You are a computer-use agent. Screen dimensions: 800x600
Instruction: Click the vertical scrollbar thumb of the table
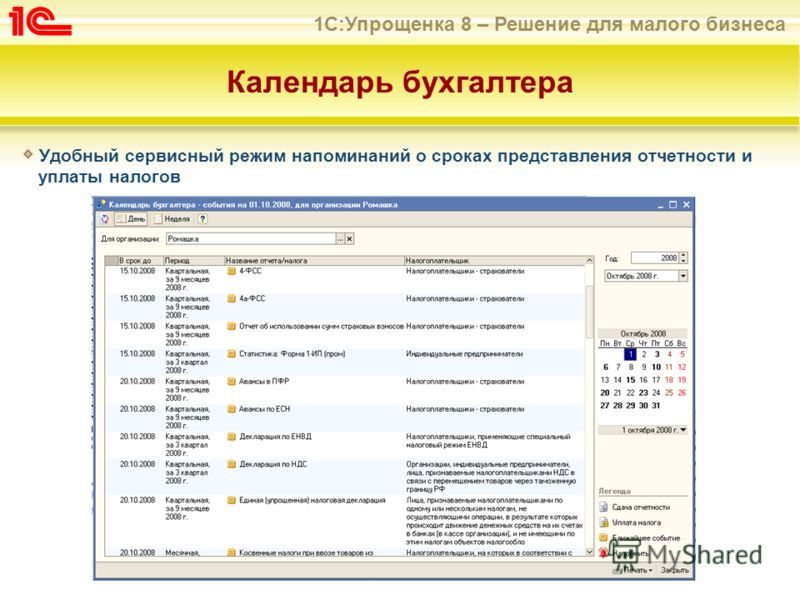click(x=589, y=310)
